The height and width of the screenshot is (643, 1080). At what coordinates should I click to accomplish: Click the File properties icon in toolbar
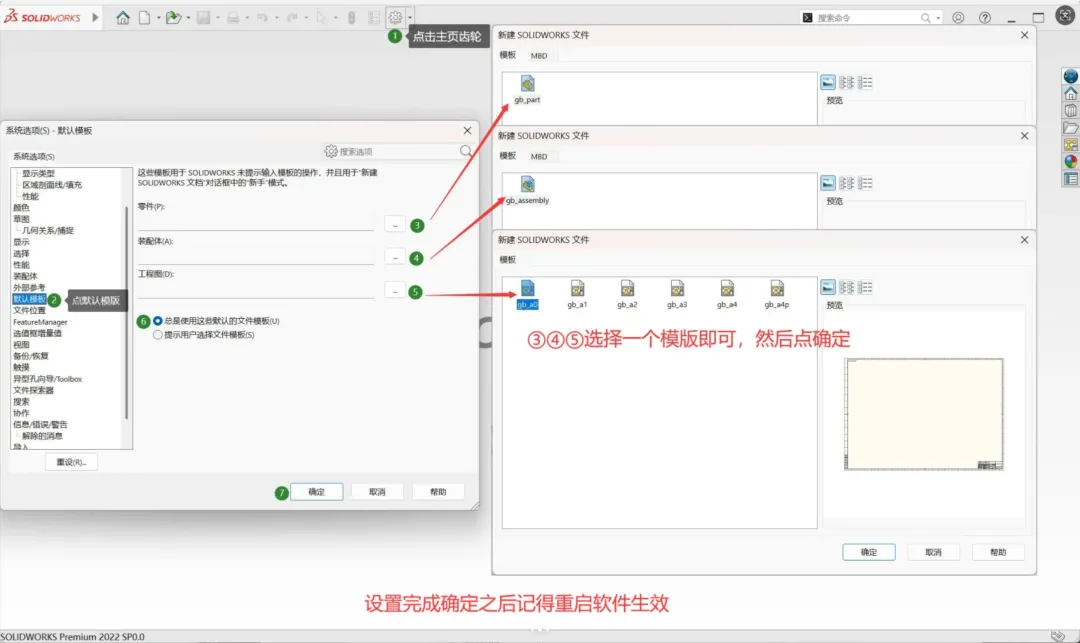tap(373, 17)
